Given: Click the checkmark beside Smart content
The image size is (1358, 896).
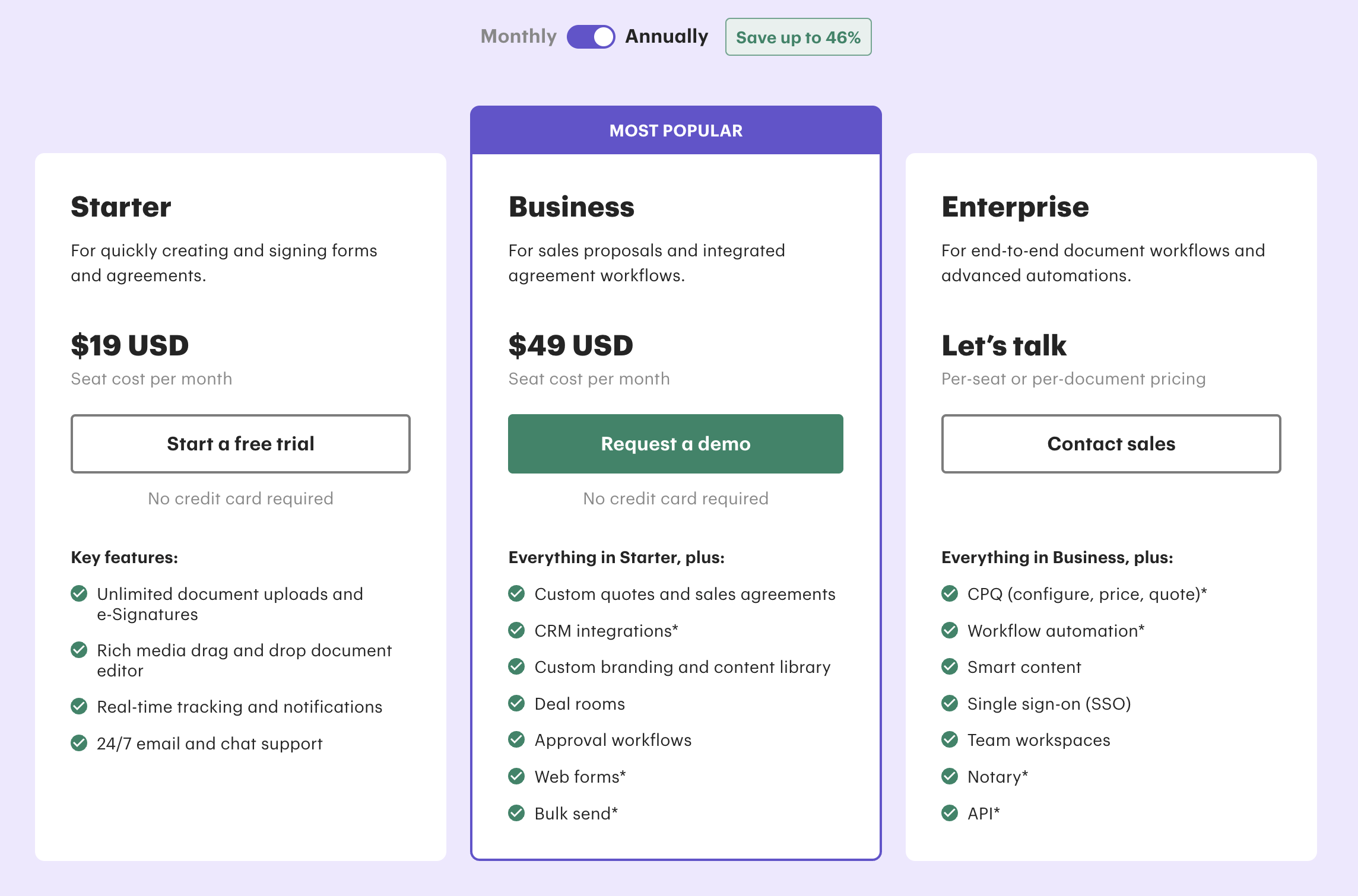Looking at the screenshot, I should tap(951, 667).
